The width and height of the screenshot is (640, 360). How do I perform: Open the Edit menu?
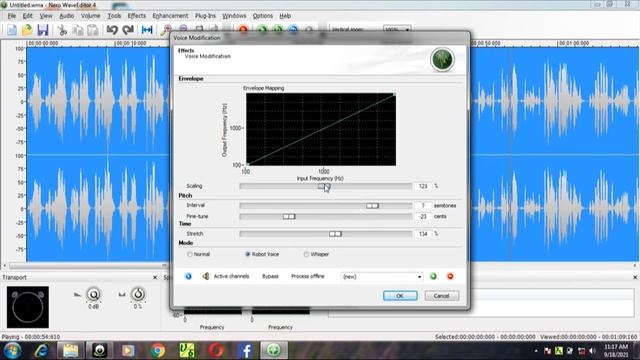(27, 16)
